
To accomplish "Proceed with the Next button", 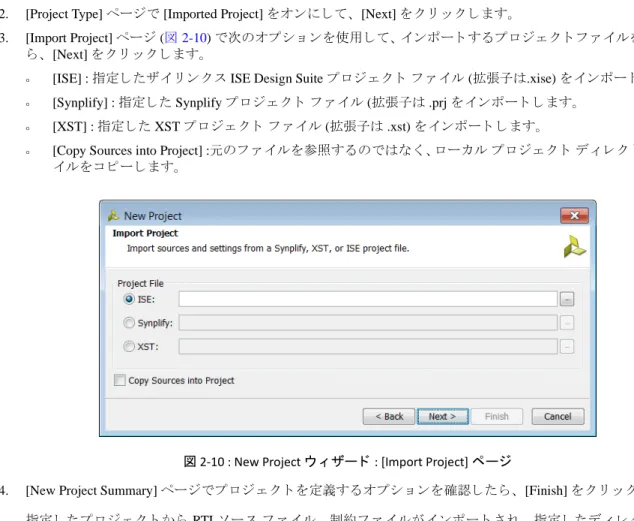I will (443, 416).
